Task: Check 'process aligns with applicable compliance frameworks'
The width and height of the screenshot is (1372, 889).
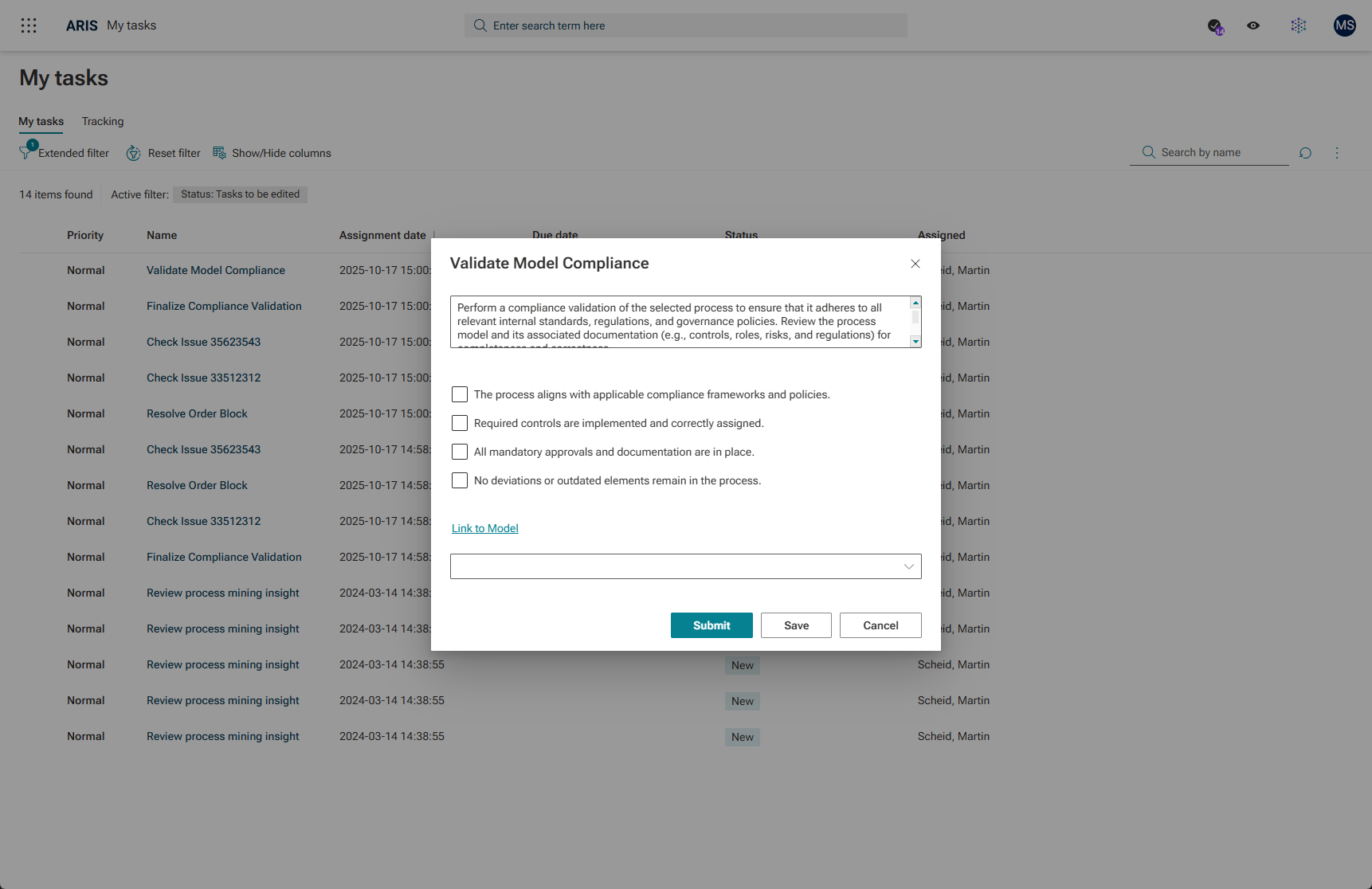Action: [x=460, y=394]
